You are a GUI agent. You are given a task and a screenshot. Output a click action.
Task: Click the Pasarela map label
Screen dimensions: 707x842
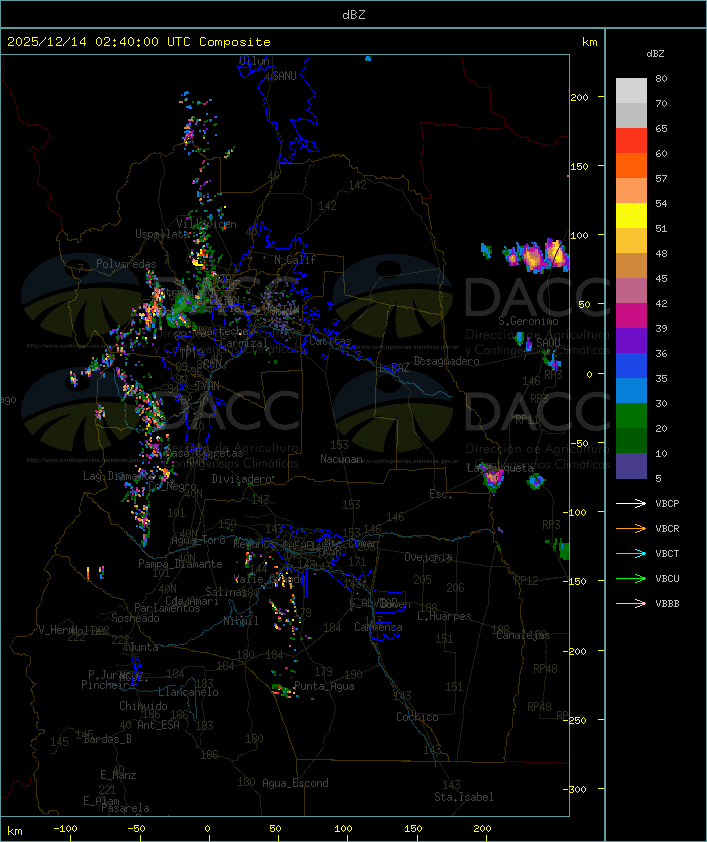point(125,808)
